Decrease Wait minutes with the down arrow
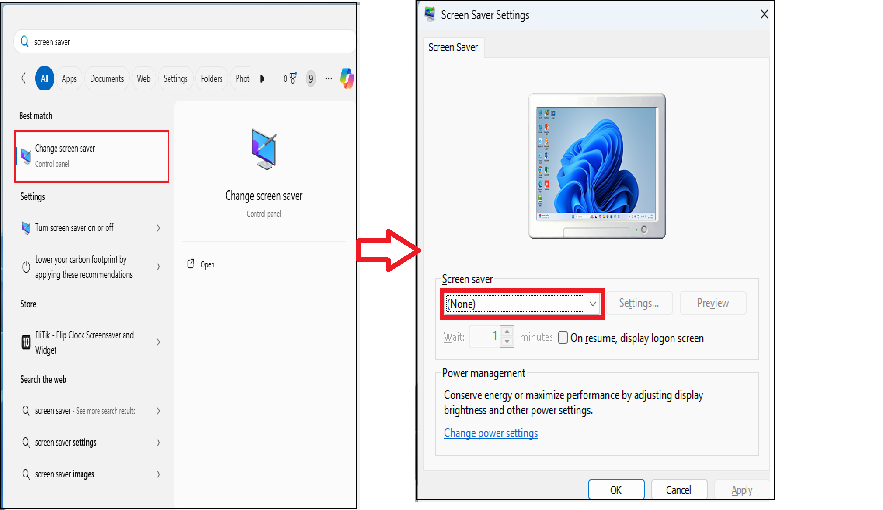883x510 pixels. [x=507, y=342]
